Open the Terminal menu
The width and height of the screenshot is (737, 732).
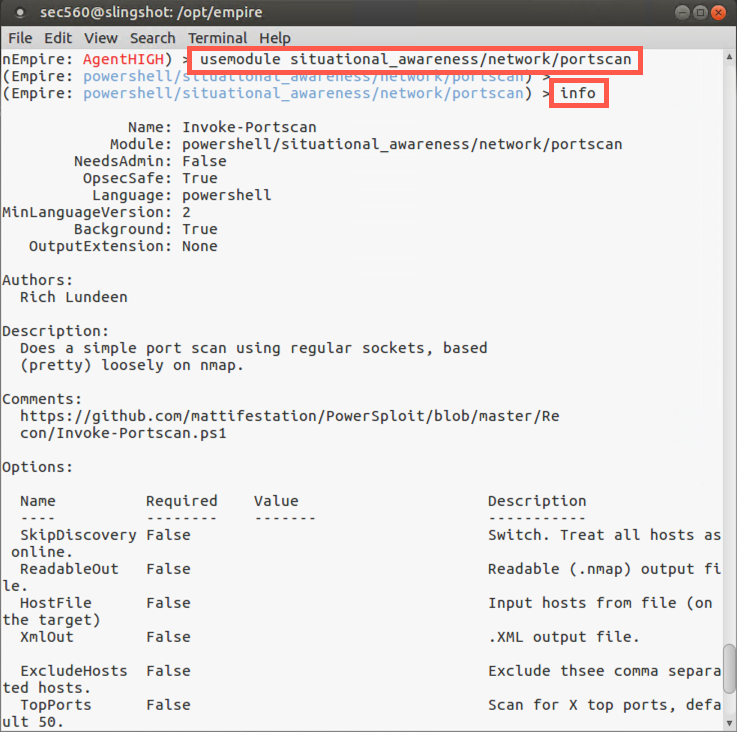click(x=217, y=38)
